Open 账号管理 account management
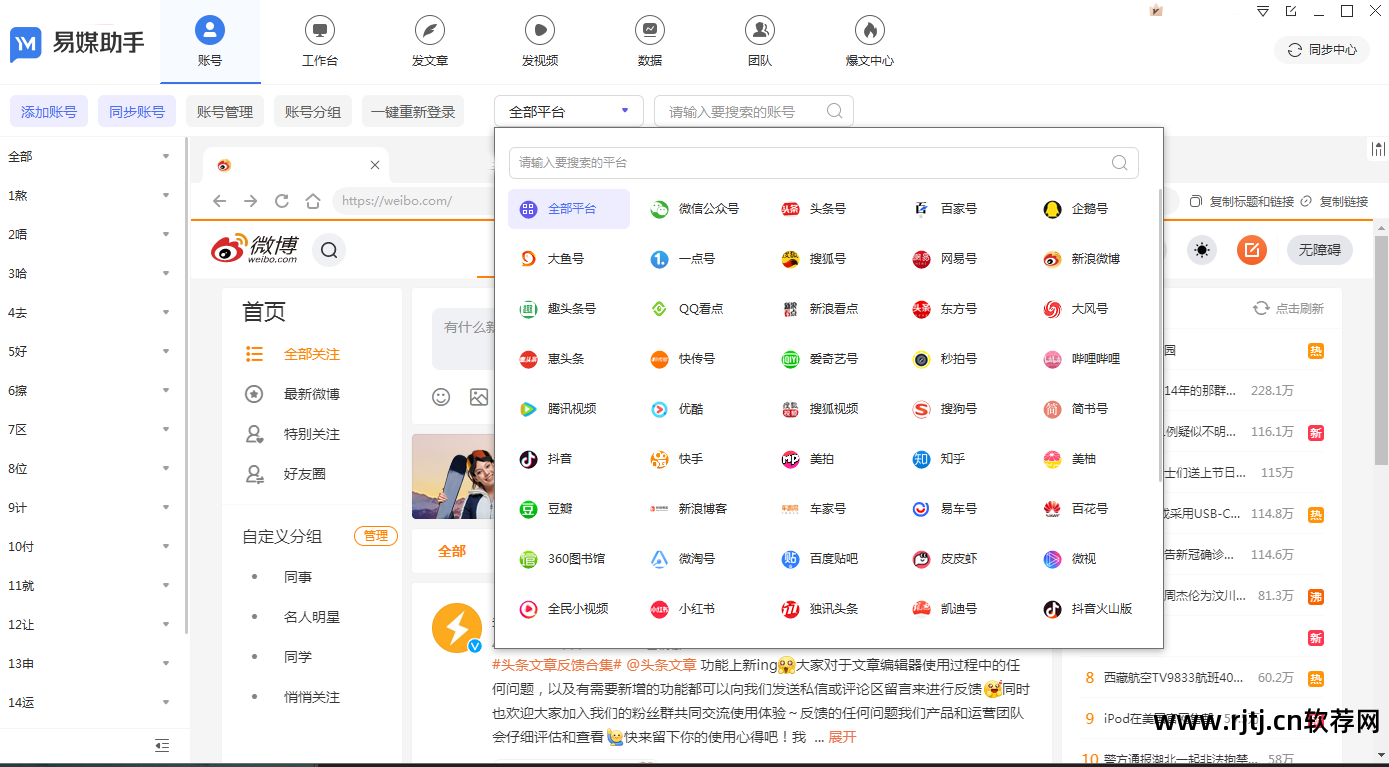1389x767 pixels. pos(225,112)
